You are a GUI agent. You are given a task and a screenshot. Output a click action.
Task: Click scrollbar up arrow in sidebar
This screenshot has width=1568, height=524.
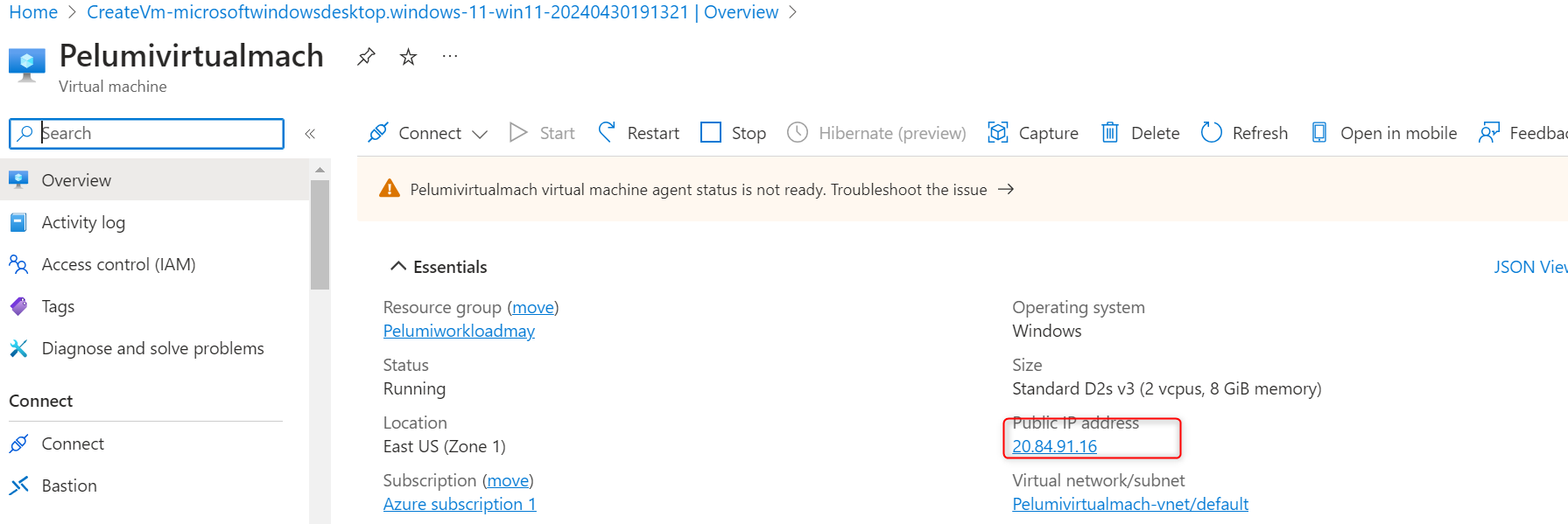tap(320, 170)
